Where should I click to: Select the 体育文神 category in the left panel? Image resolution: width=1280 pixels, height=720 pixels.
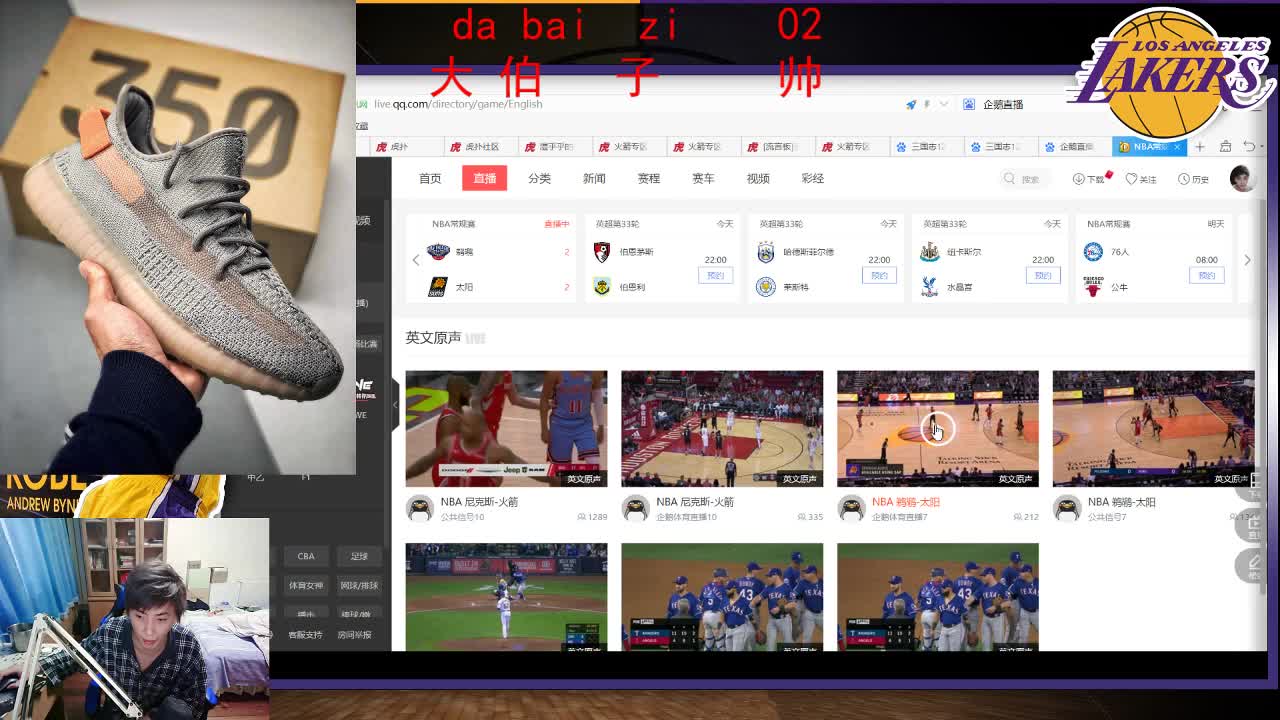[306, 585]
